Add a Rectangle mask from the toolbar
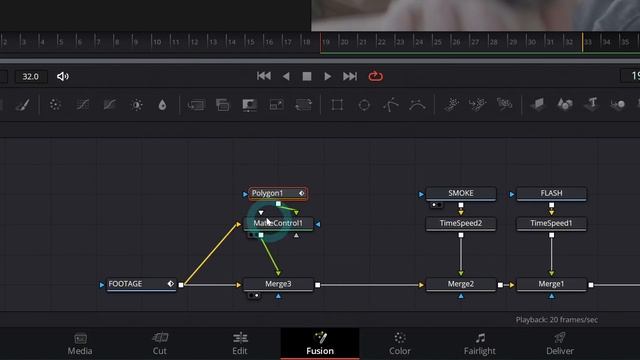This screenshot has height=360, width=640. 337,105
